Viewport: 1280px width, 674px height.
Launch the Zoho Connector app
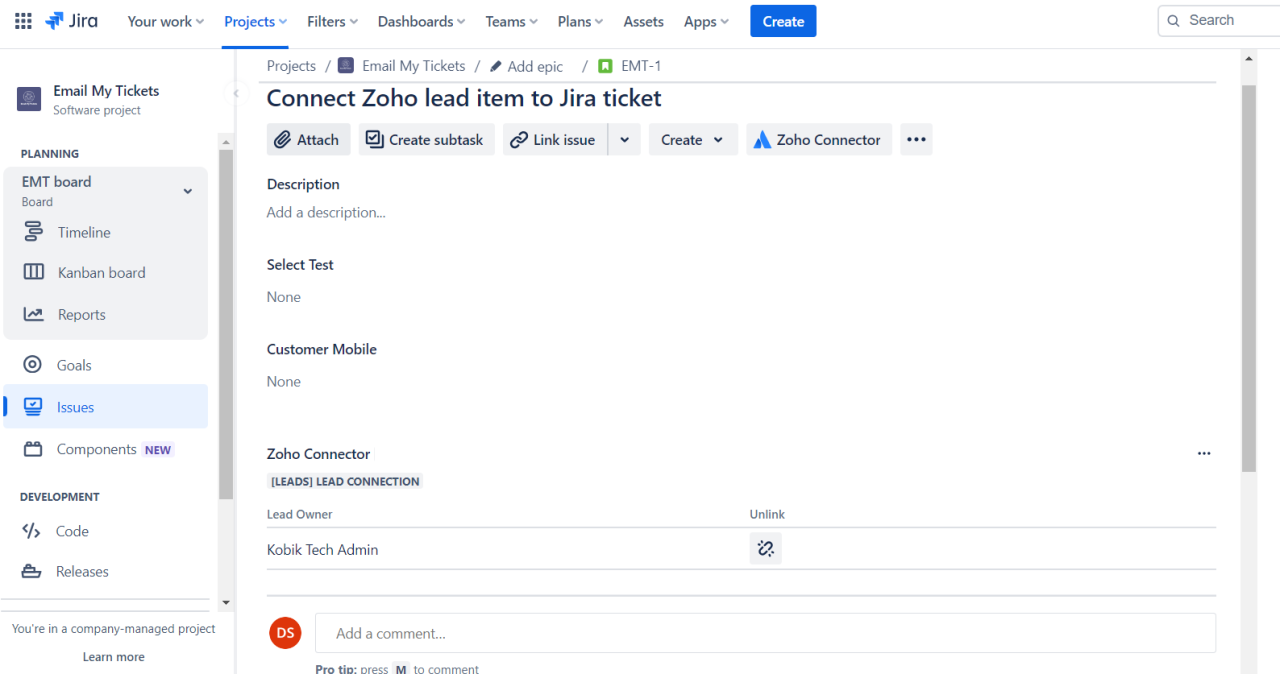pyautogui.click(x=818, y=139)
